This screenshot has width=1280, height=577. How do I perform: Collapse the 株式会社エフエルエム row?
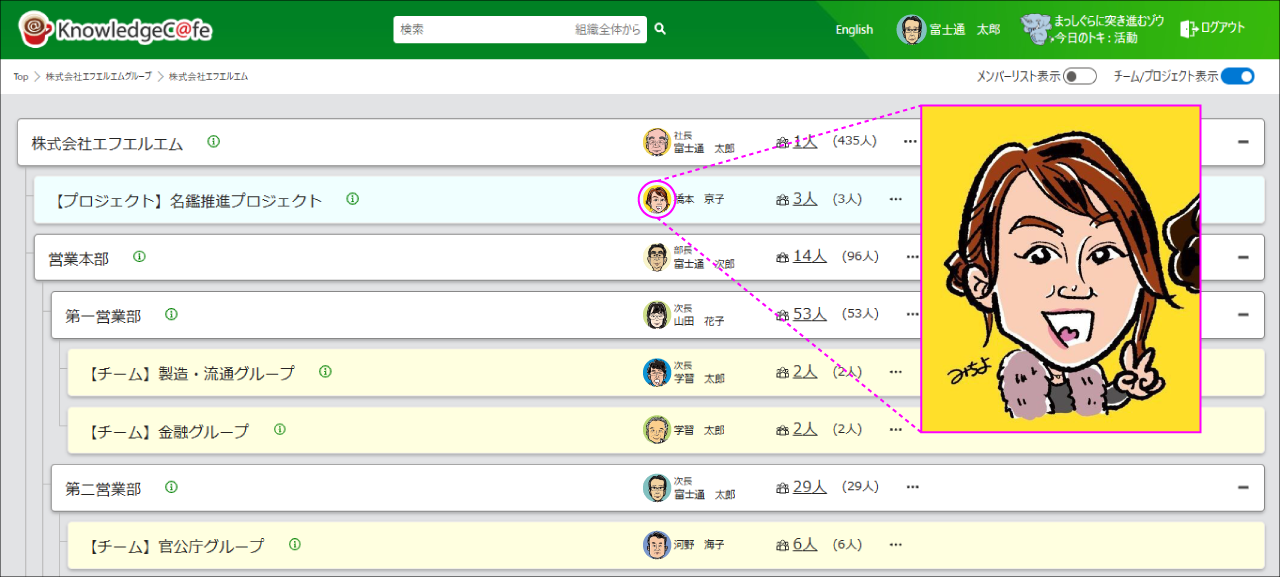click(x=1243, y=142)
